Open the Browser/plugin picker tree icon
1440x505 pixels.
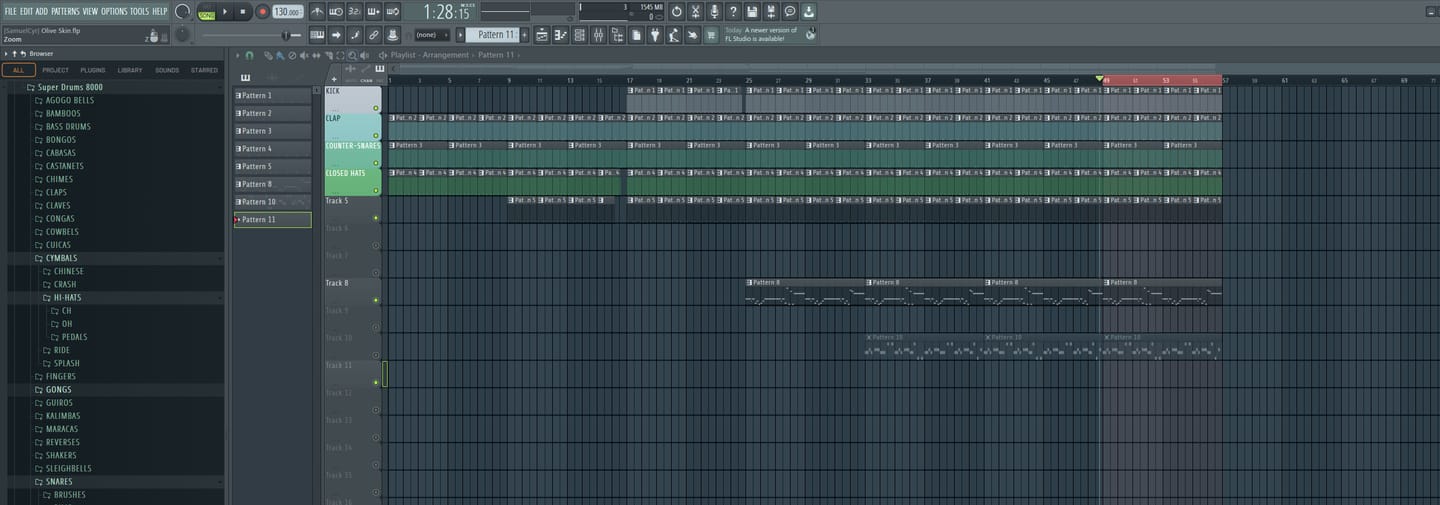617,35
